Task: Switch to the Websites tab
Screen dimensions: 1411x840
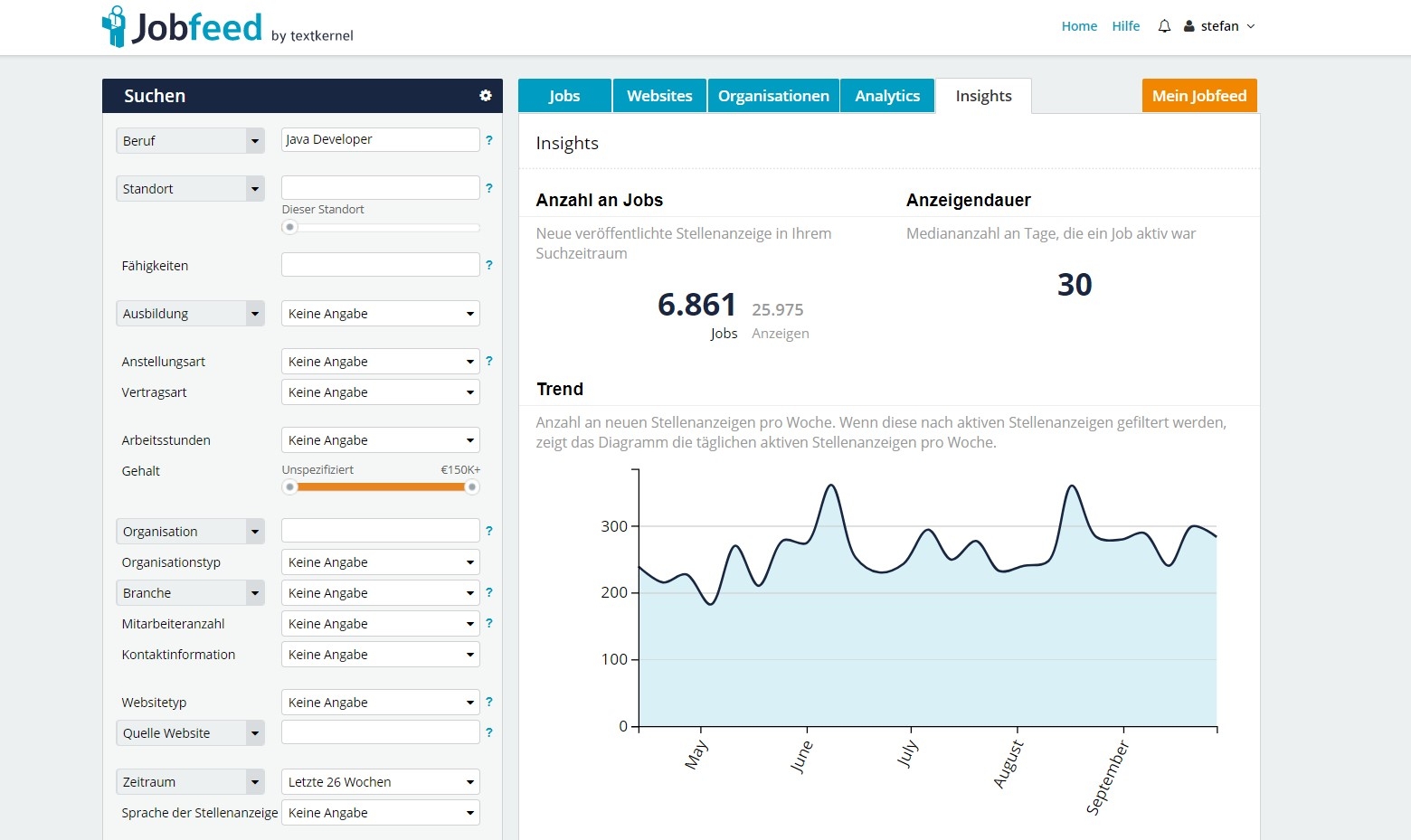Action: click(659, 96)
